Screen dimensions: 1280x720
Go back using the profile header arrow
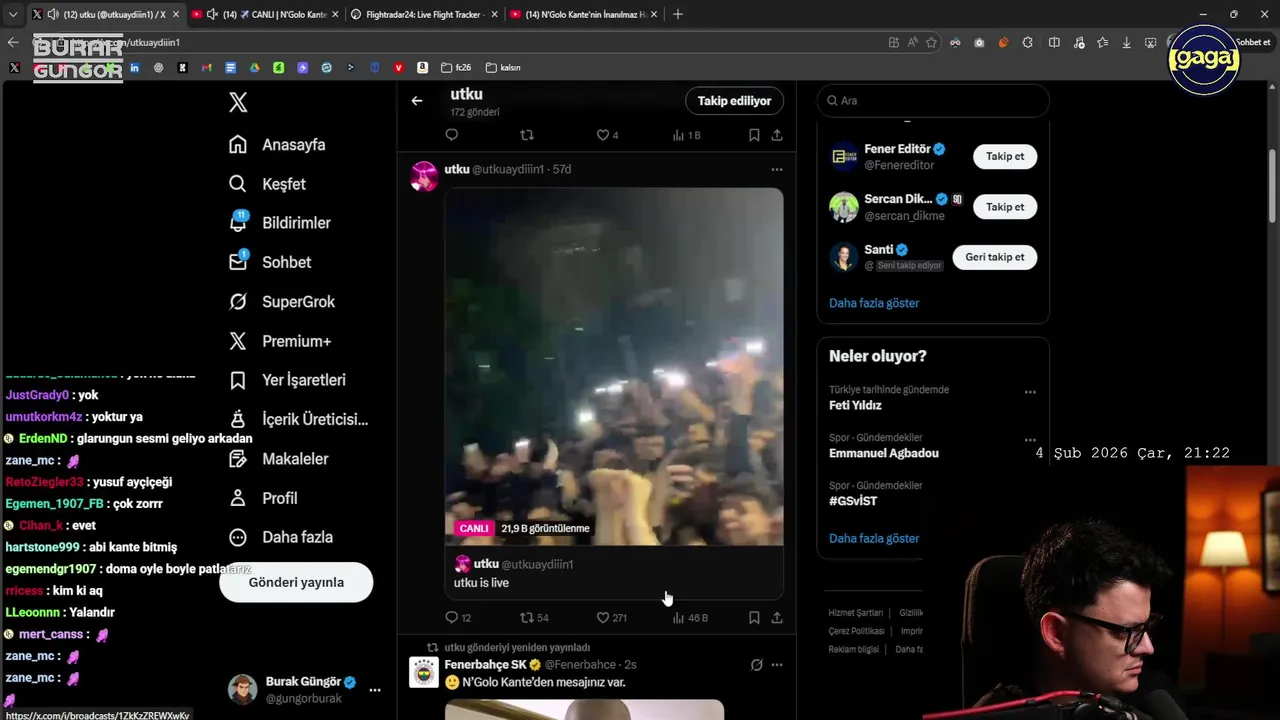pyautogui.click(x=417, y=101)
